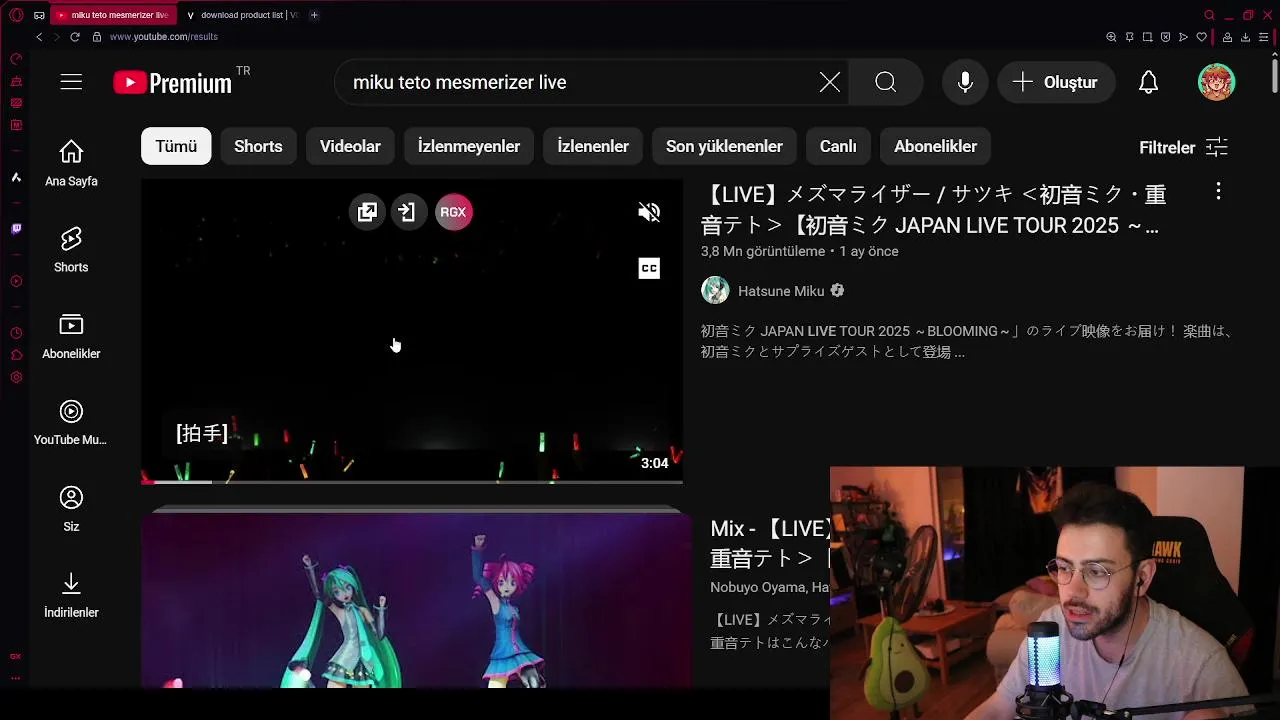The image size is (1280, 720).
Task: Open the notifications bell
Action: (1149, 82)
